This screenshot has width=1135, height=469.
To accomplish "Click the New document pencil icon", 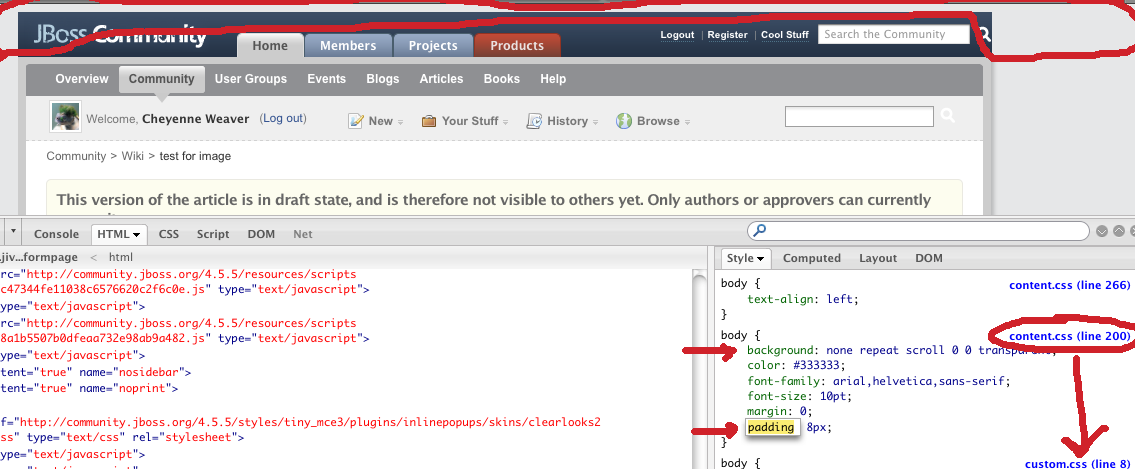I will 355,121.
